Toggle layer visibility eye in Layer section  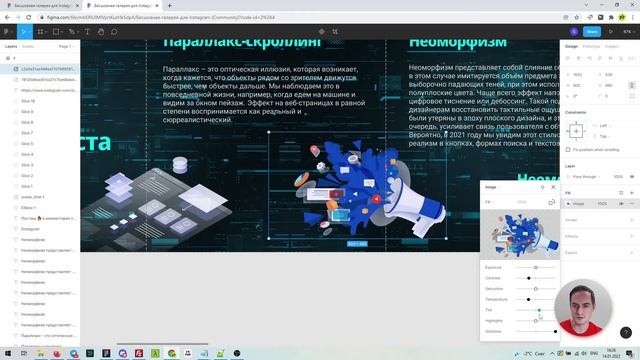(632, 177)
